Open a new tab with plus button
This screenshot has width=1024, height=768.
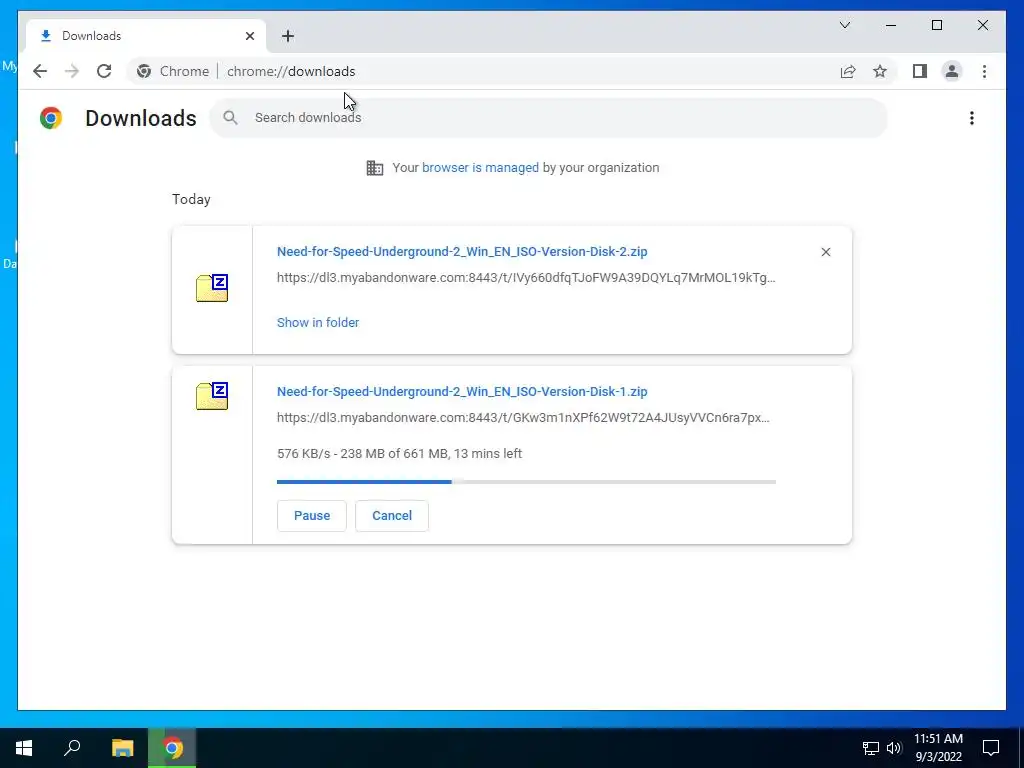point(288,36)
